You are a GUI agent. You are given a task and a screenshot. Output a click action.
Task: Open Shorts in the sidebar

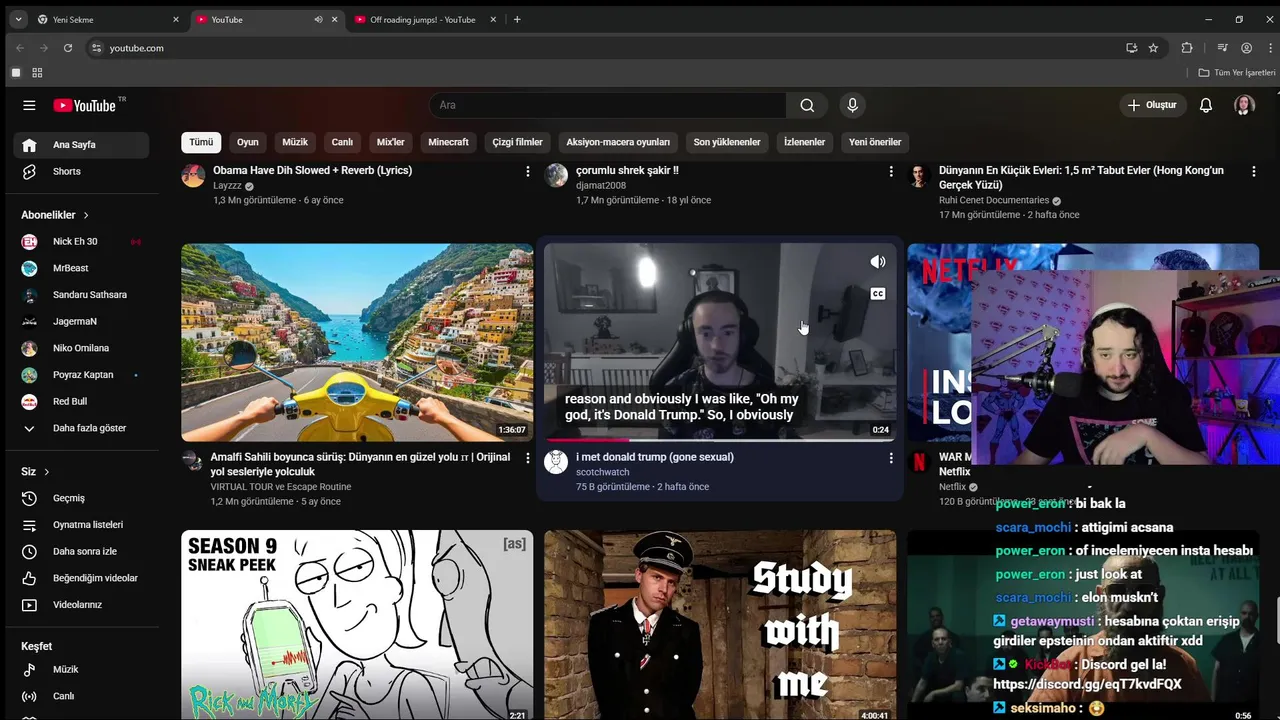81,171
